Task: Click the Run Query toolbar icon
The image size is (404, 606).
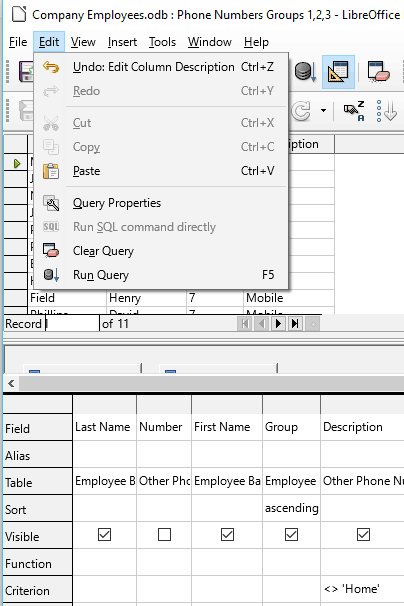Action: click(x=305, y=72)
